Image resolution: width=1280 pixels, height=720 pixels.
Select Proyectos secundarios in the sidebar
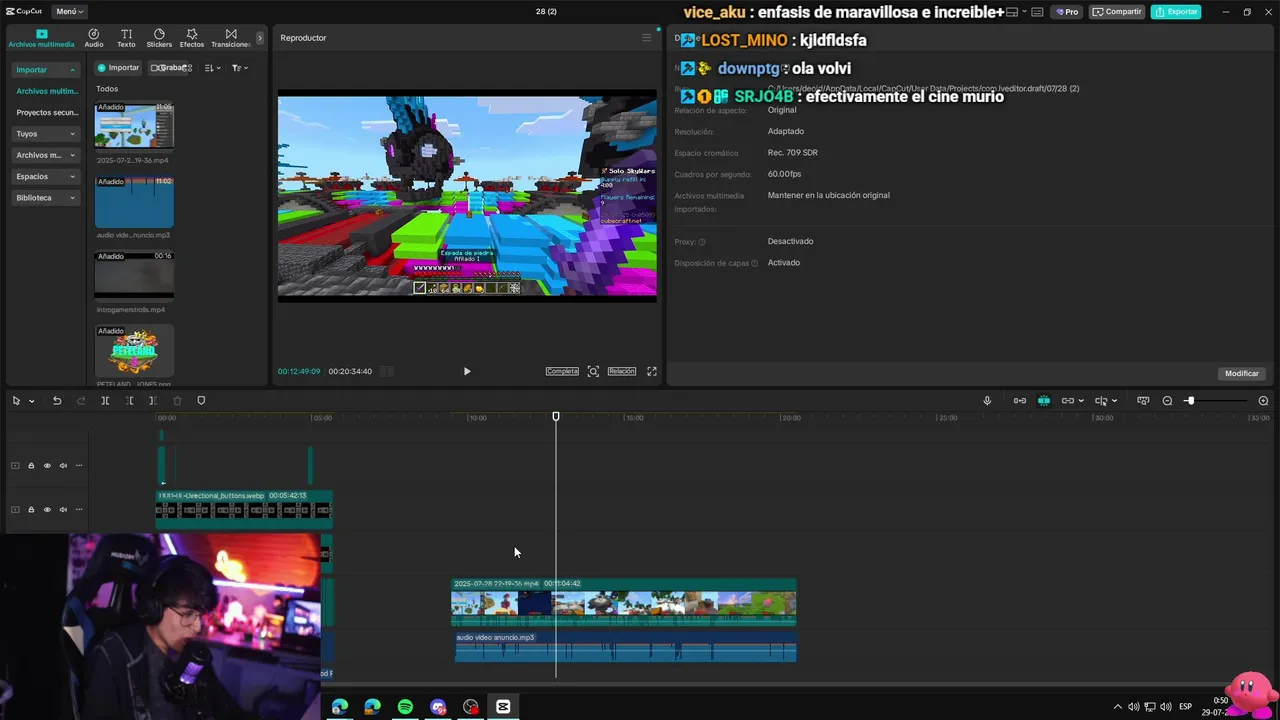46,113
